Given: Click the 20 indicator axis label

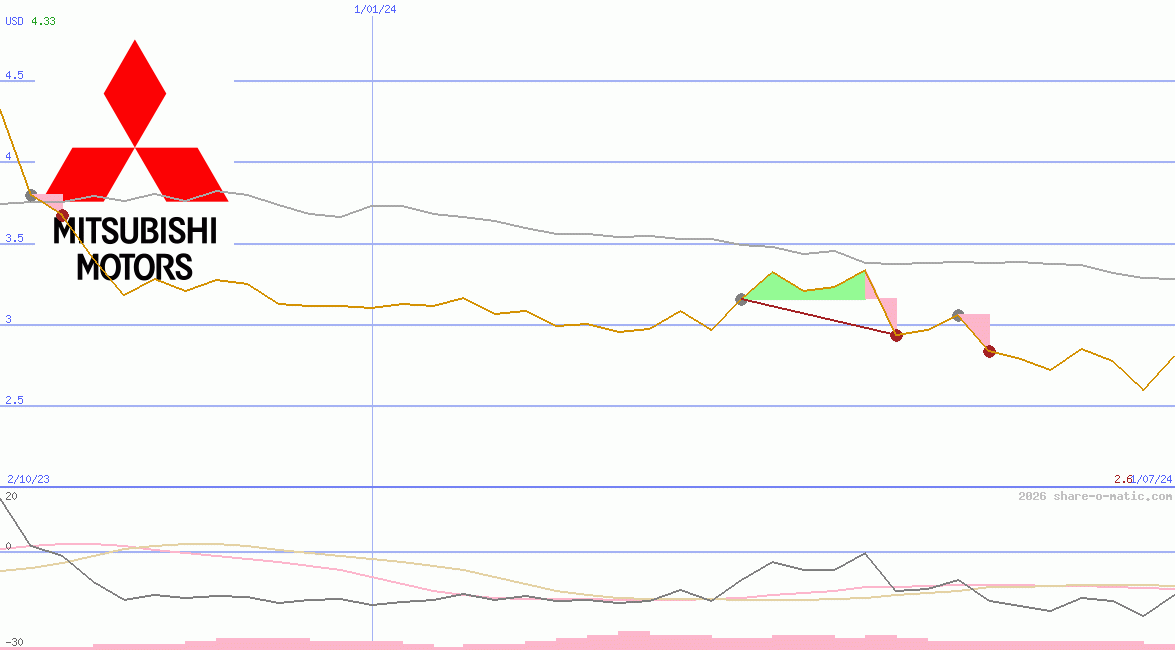Looking at the screenshot, I should tap(11, 496).
